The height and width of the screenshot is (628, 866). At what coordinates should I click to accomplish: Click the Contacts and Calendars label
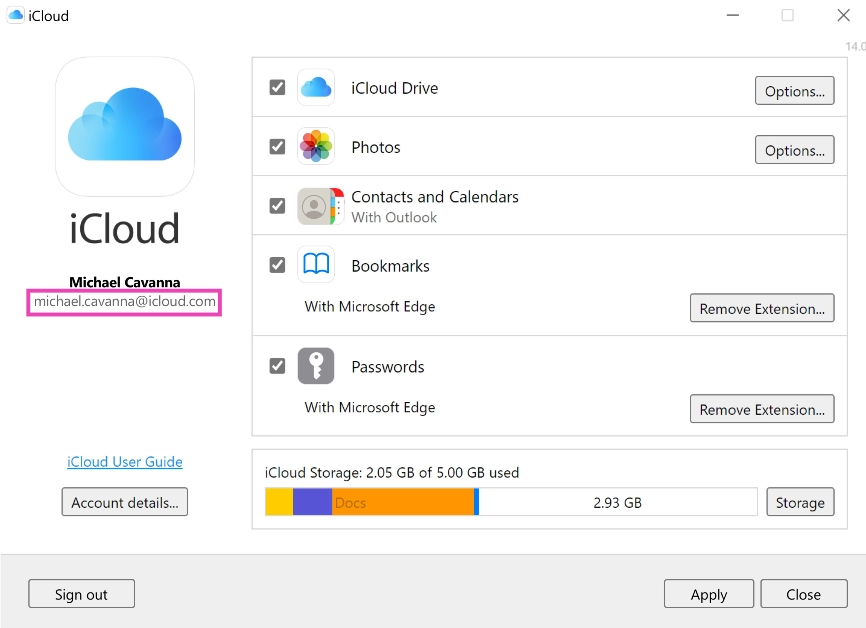coord(435,197)
